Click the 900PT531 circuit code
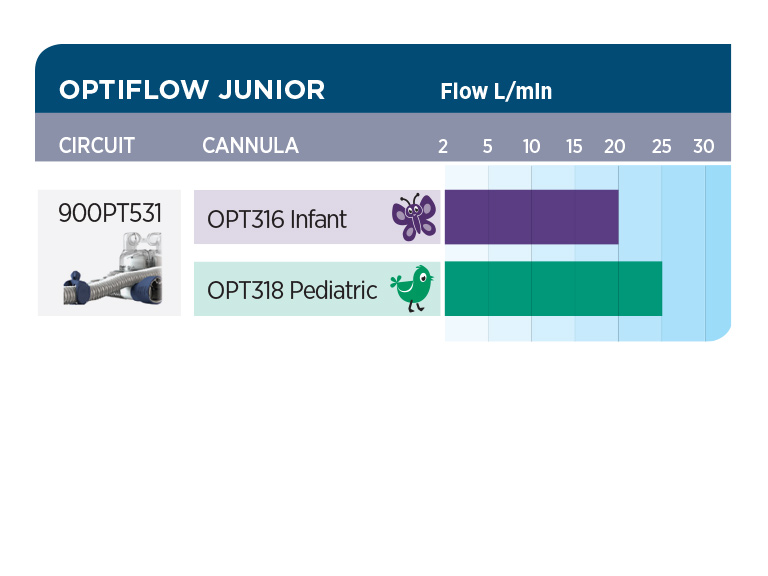The width and height of the screenshot is (768, 576). [x=110, y=213]
